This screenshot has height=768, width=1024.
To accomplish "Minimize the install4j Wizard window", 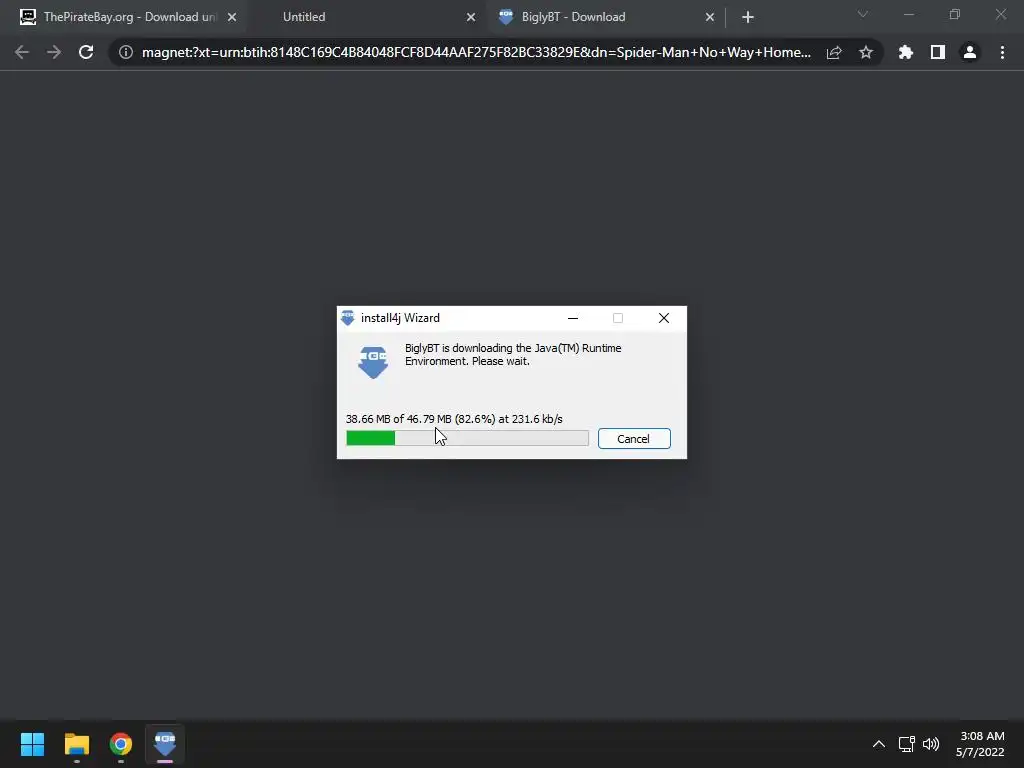I will pos(573,318).
